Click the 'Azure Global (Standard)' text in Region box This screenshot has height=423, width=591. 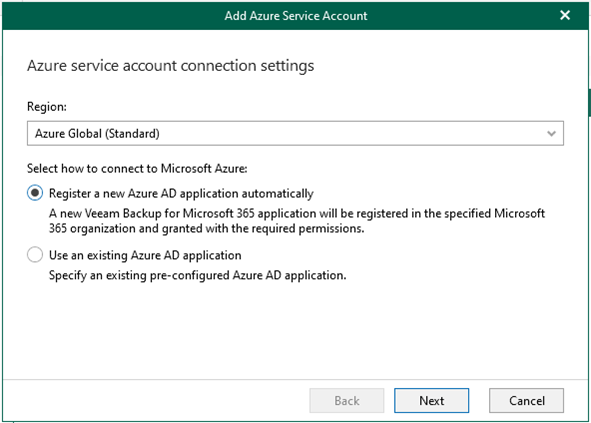[x=97, y=133]
